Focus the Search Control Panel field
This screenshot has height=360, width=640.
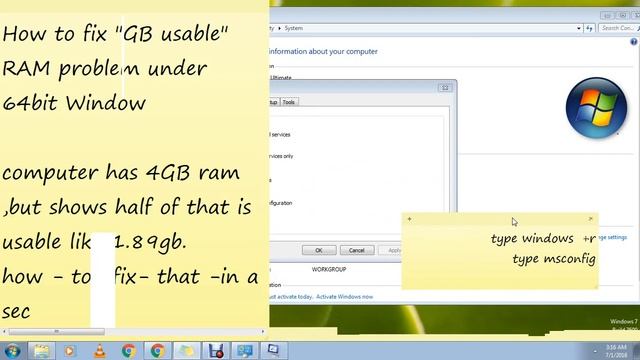tap(618, 28)
